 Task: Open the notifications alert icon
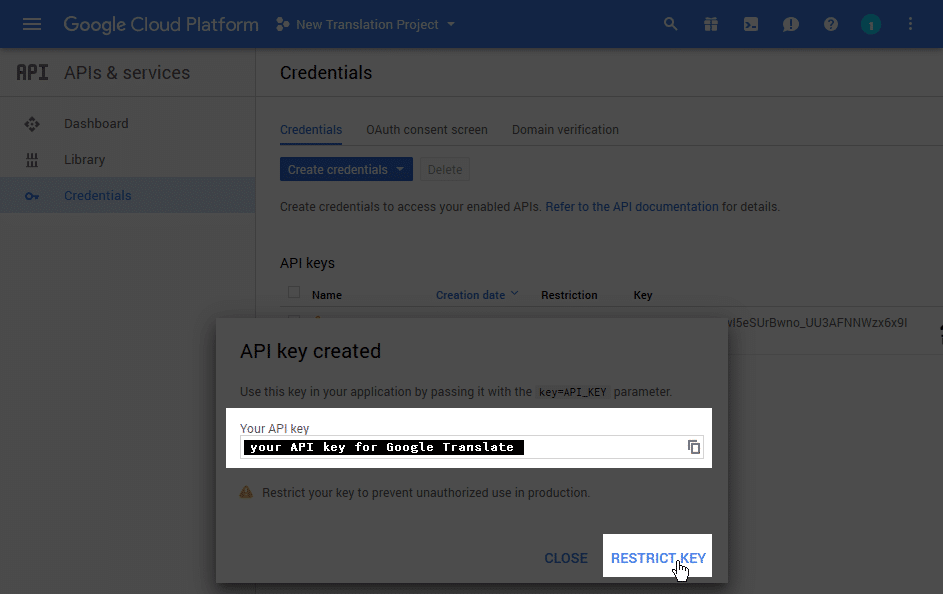pos(791,25)
